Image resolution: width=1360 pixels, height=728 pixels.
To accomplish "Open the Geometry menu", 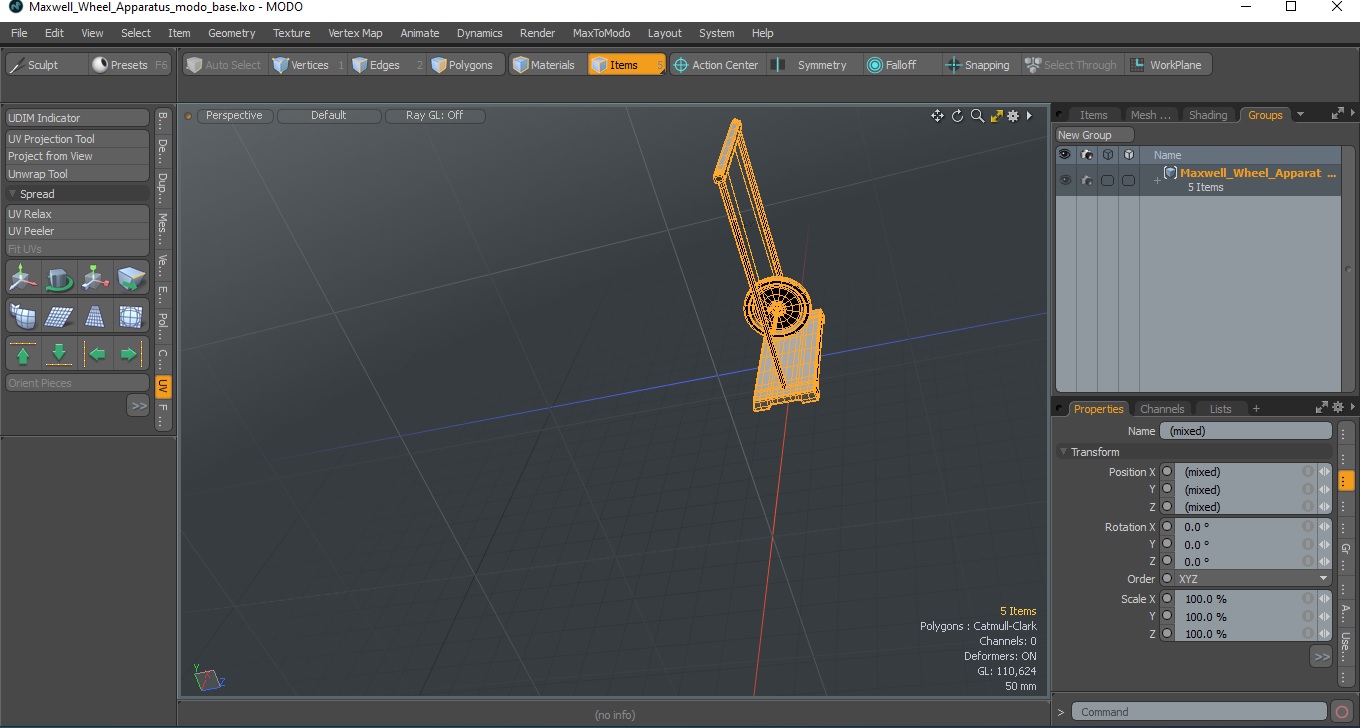I will click(x=232, y=33).
